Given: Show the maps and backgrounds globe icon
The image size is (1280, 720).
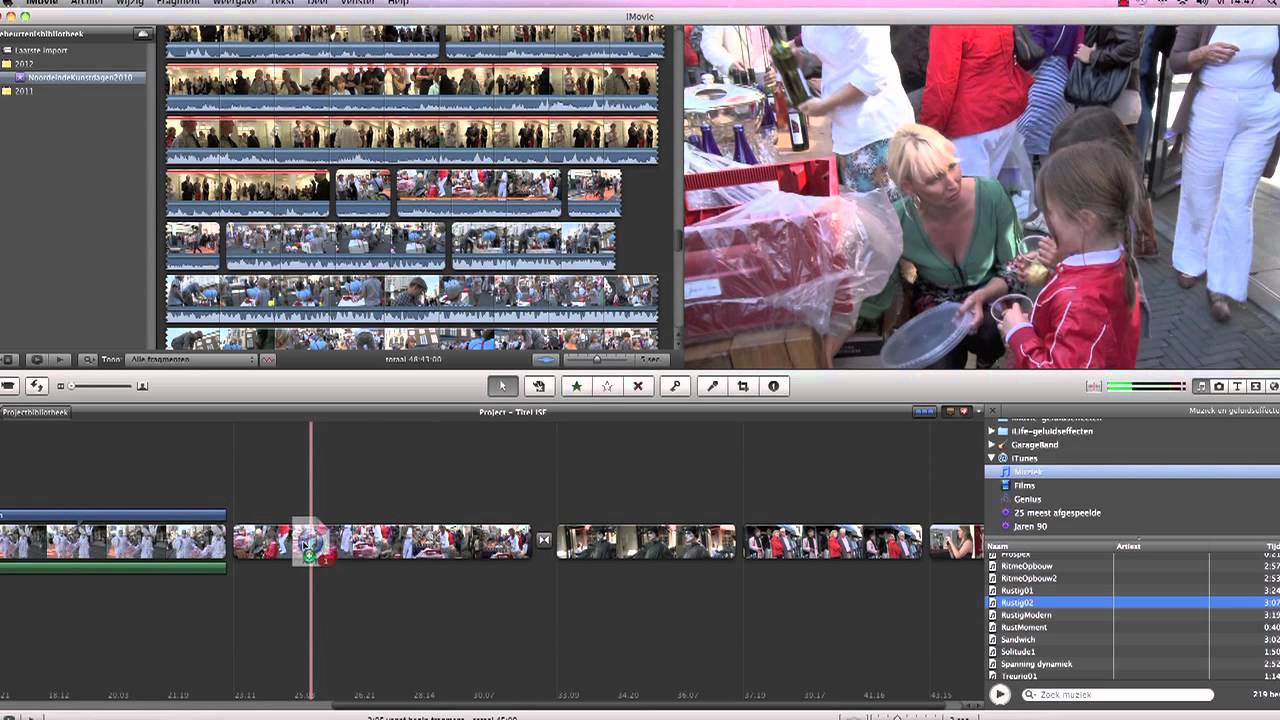Looking at the screenshot, I should (1273, 386).
